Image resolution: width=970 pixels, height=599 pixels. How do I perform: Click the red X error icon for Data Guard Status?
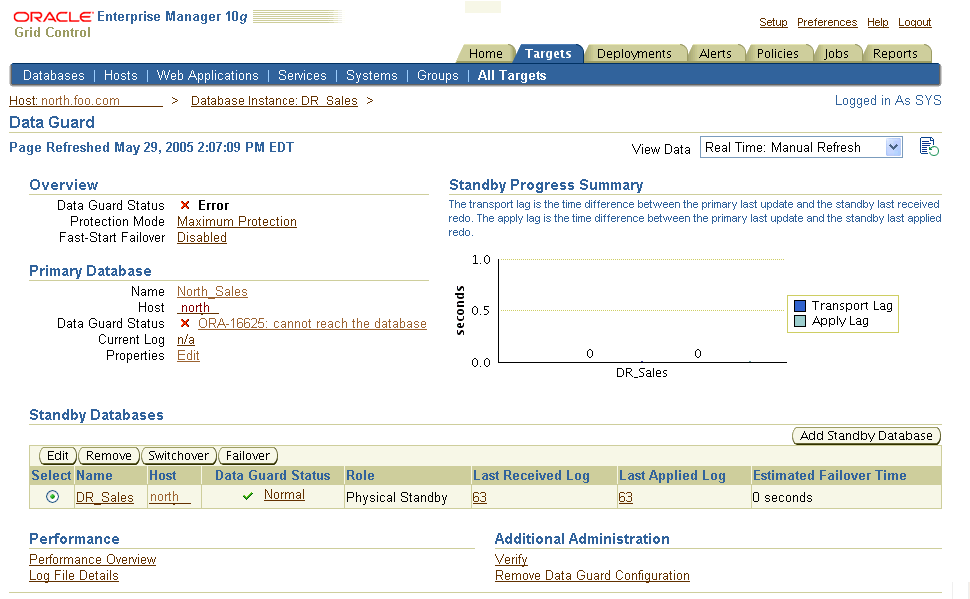tap(185, 206)
